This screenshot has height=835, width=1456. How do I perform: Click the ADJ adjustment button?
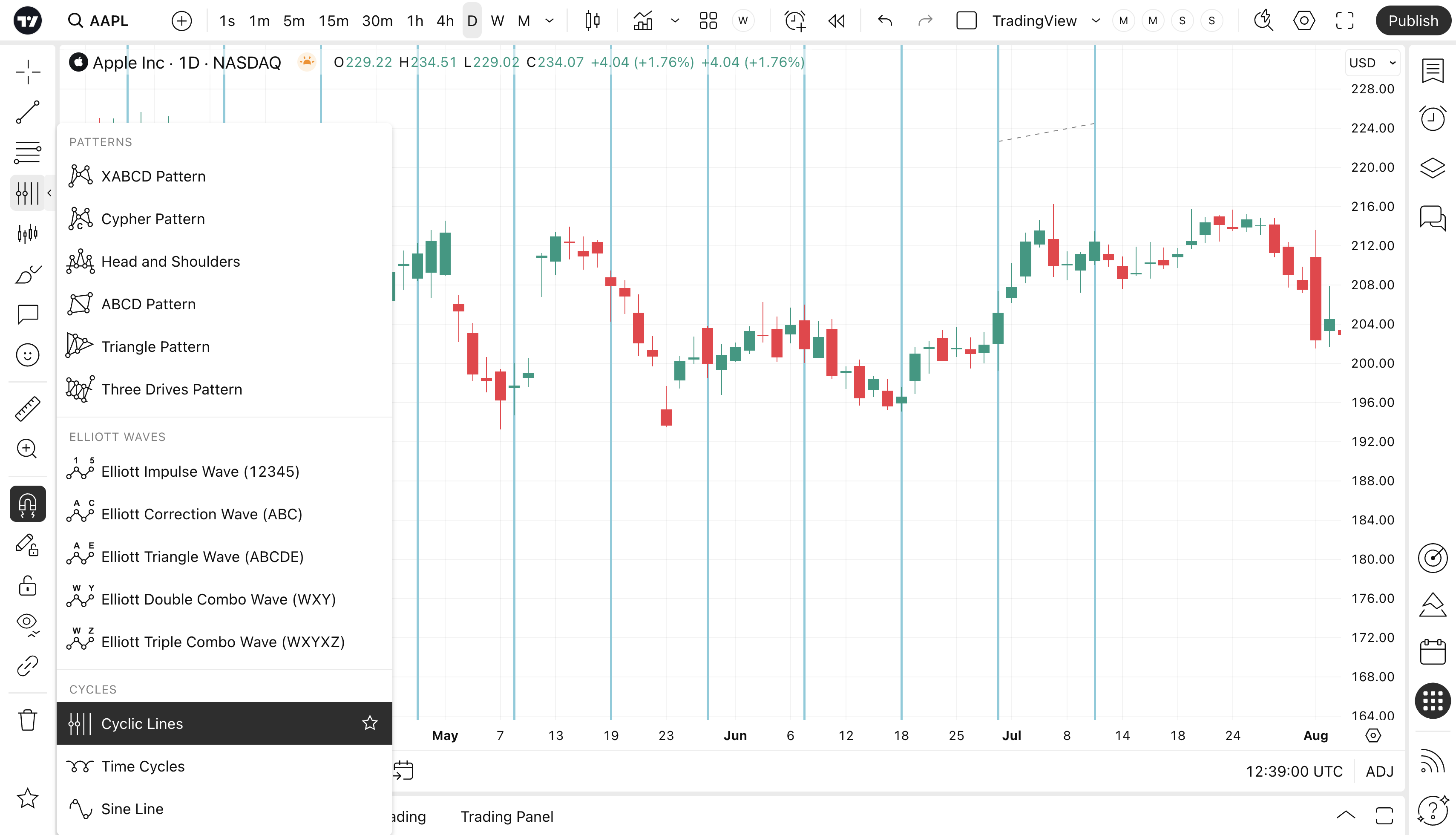coord(1379,772)
